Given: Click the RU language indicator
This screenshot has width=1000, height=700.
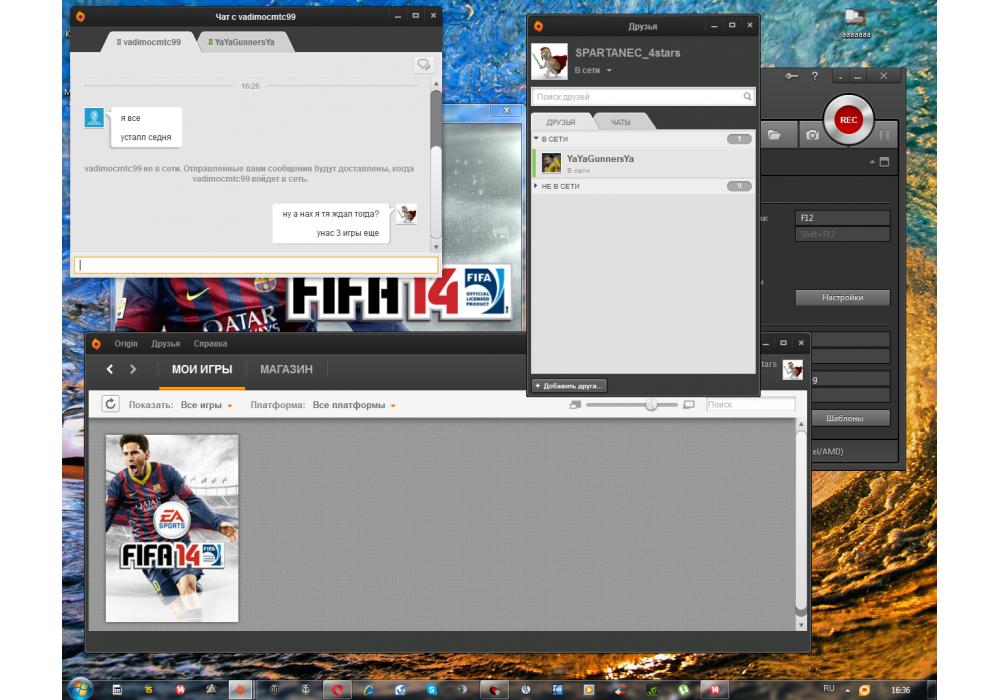Looking at the screenshot, I should coord(828,689).
